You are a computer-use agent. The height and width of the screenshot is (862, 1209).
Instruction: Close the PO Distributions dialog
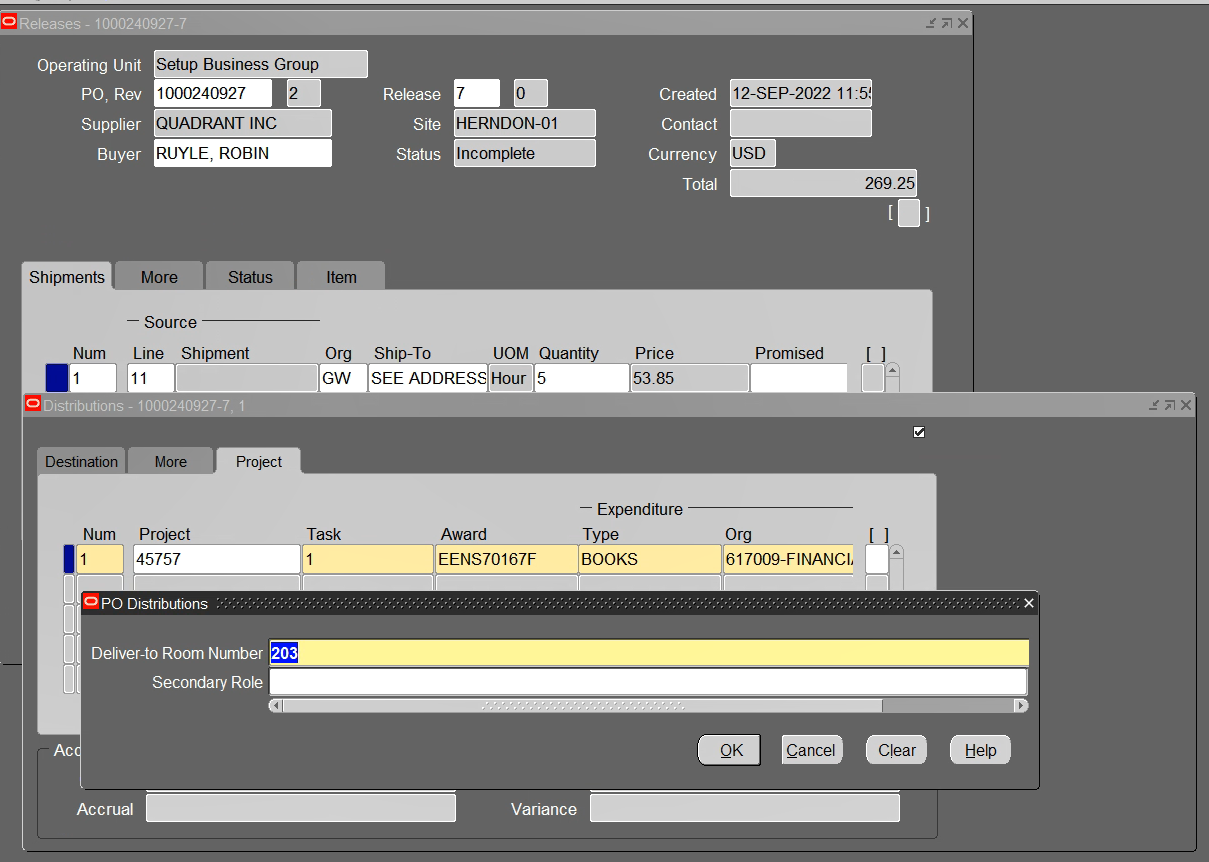click(x=1028, y=603)
